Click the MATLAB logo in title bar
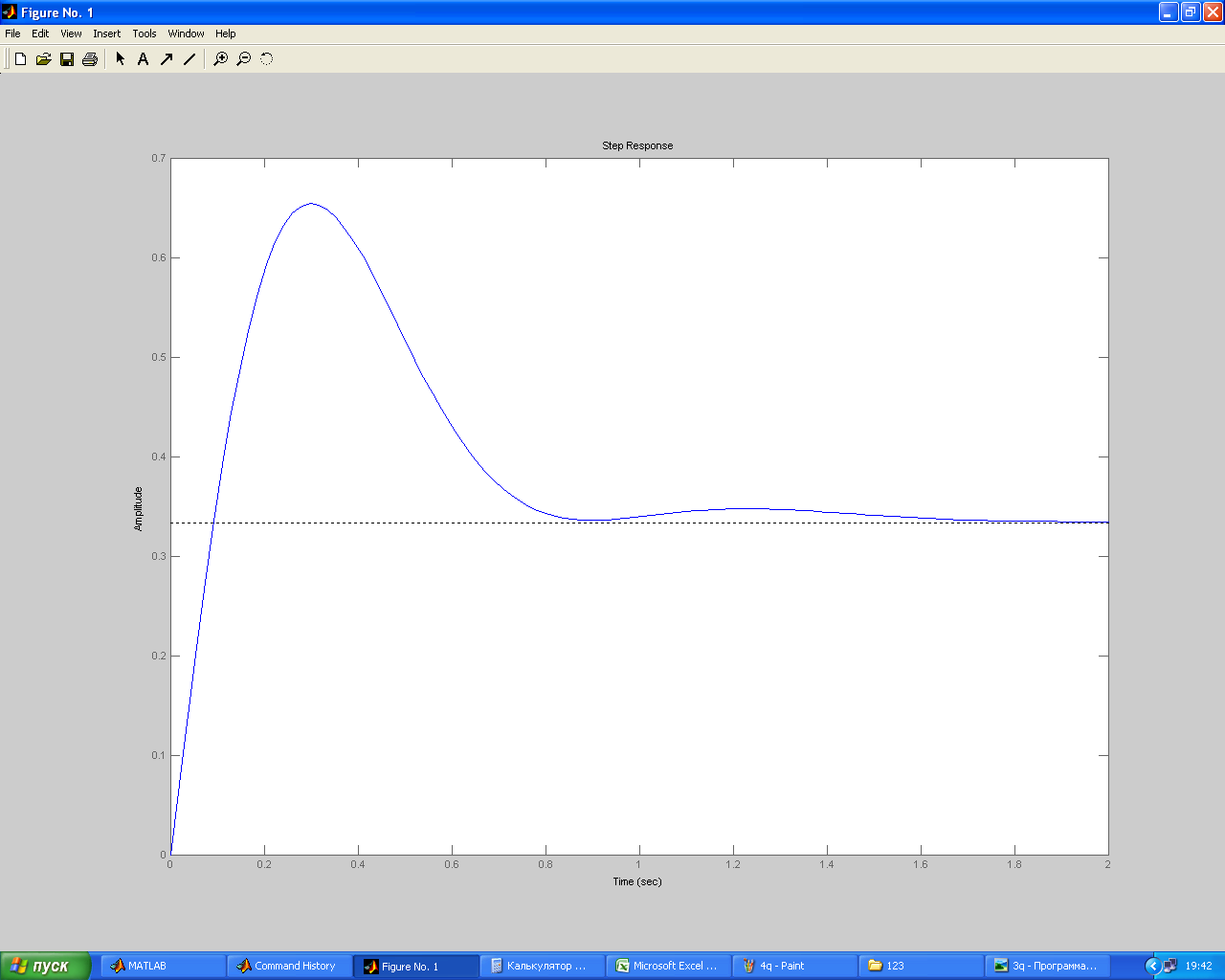The width and height of the screenshot is (1225, 980). 10,11
